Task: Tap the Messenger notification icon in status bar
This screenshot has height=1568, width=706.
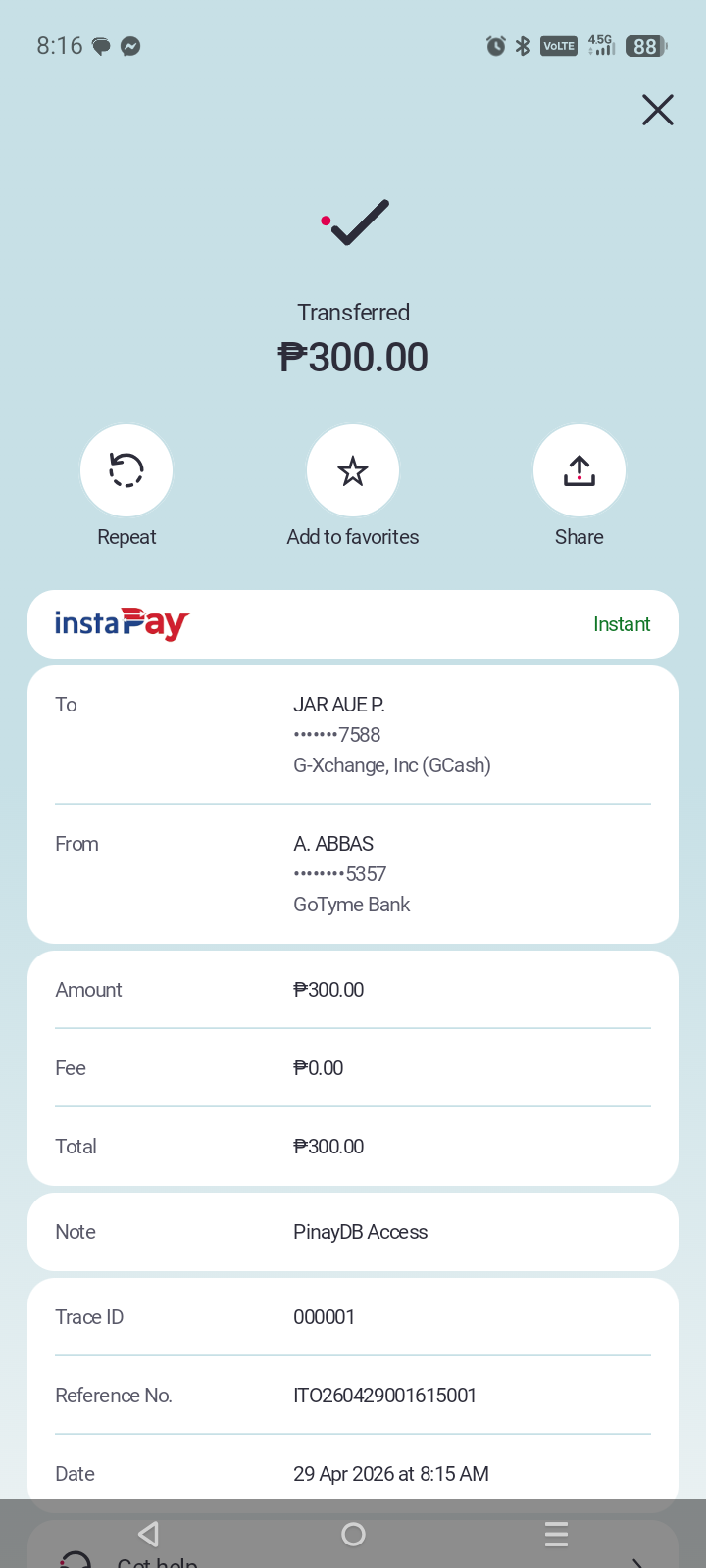Action: coord(130,46)
